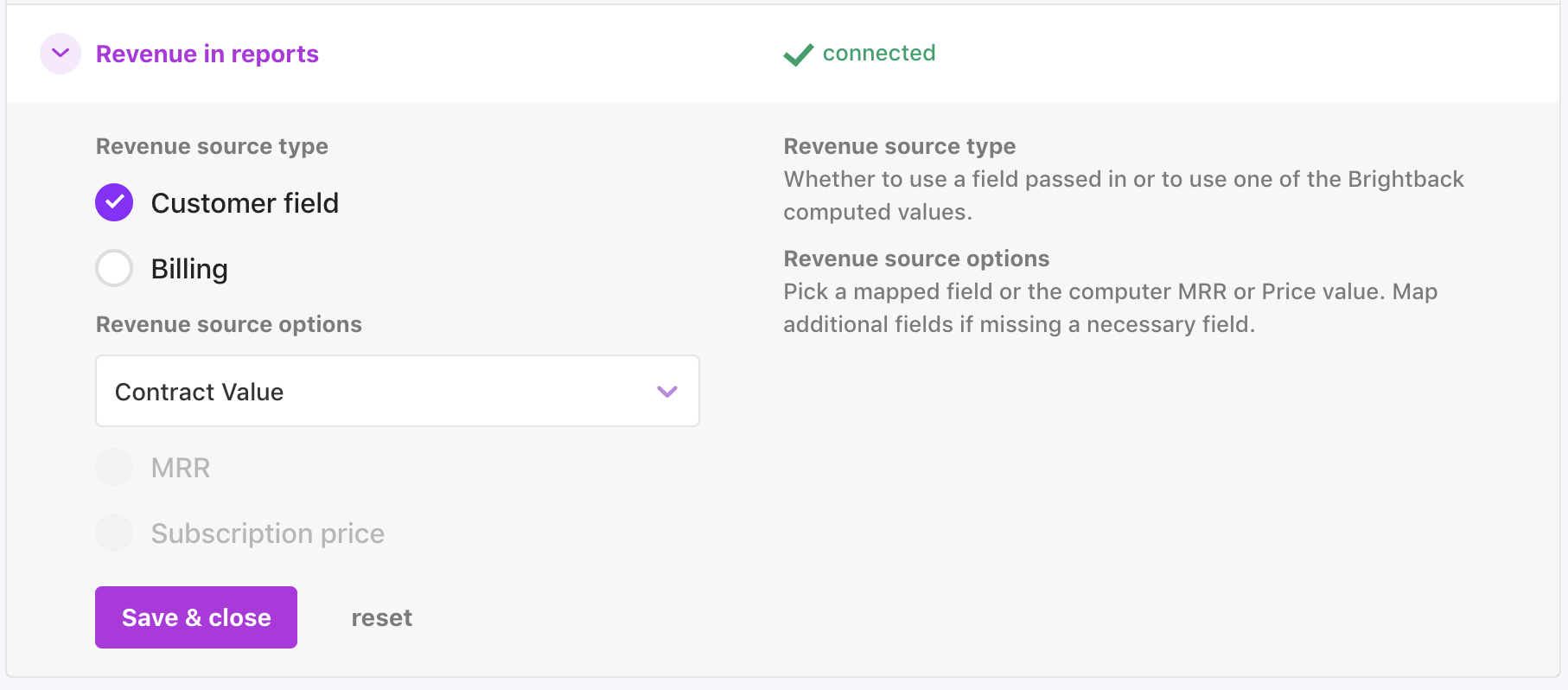
Task: Choose the Billing radio button
Action: [x=114, y=268]
